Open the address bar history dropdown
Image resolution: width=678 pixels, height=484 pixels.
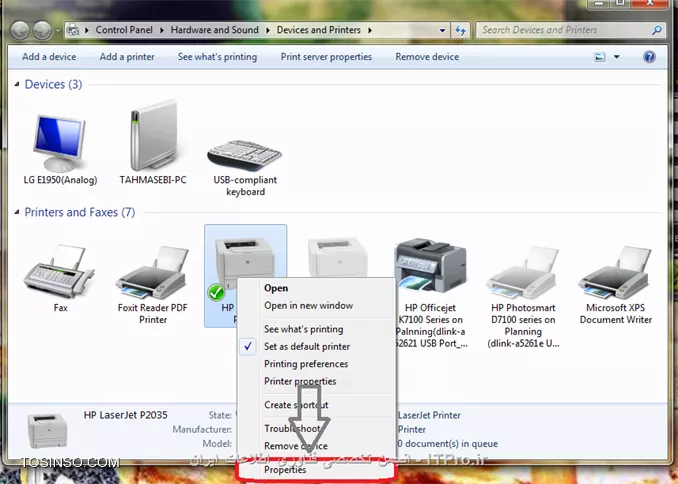pyautogui.click(x=442, y=30)
